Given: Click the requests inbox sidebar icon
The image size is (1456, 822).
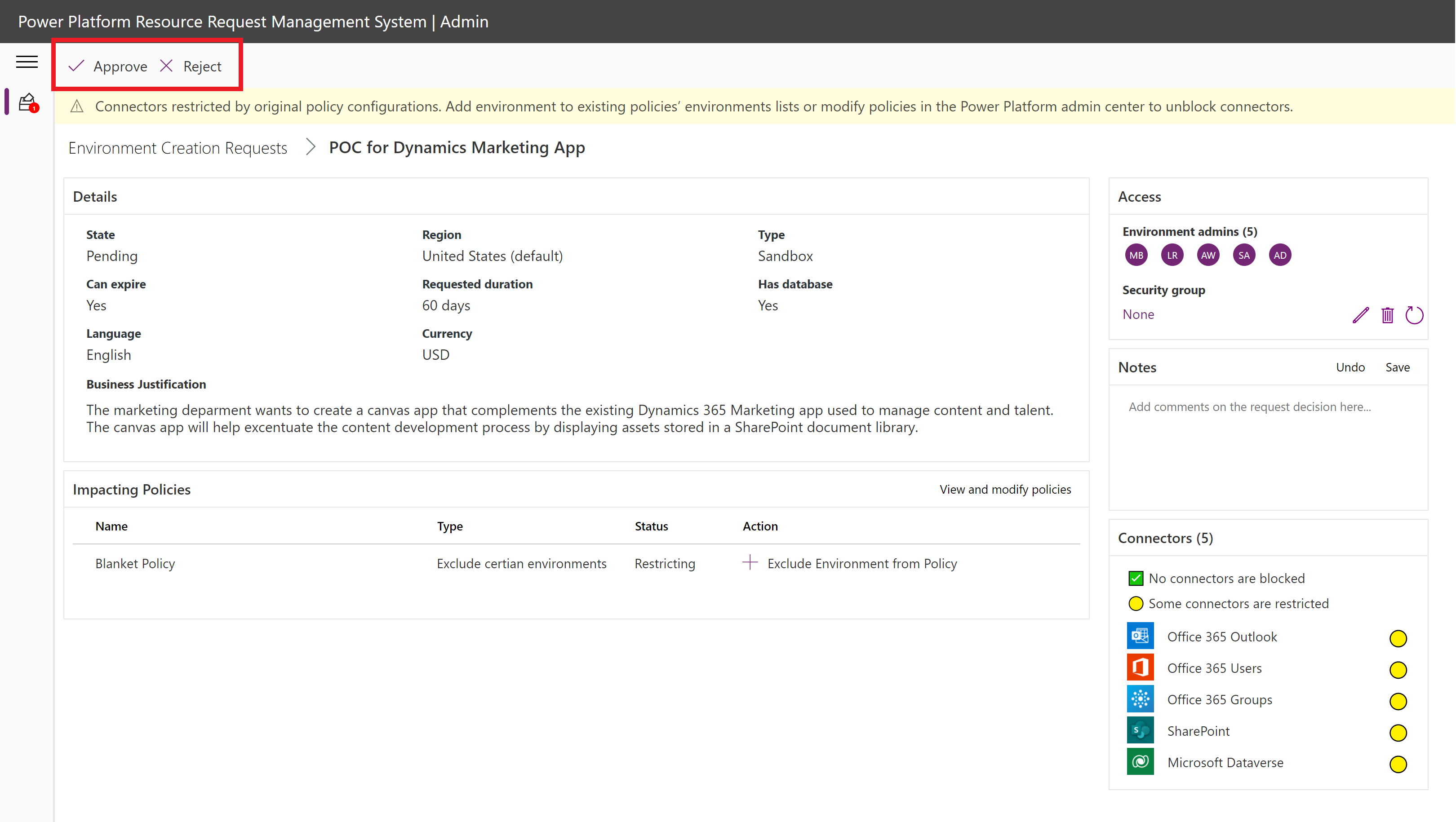Looking at the screenshot, I should tap(27, 102).
